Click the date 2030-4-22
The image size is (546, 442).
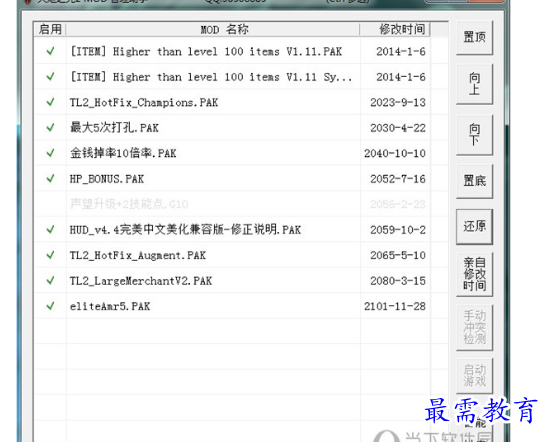[398, 128]
